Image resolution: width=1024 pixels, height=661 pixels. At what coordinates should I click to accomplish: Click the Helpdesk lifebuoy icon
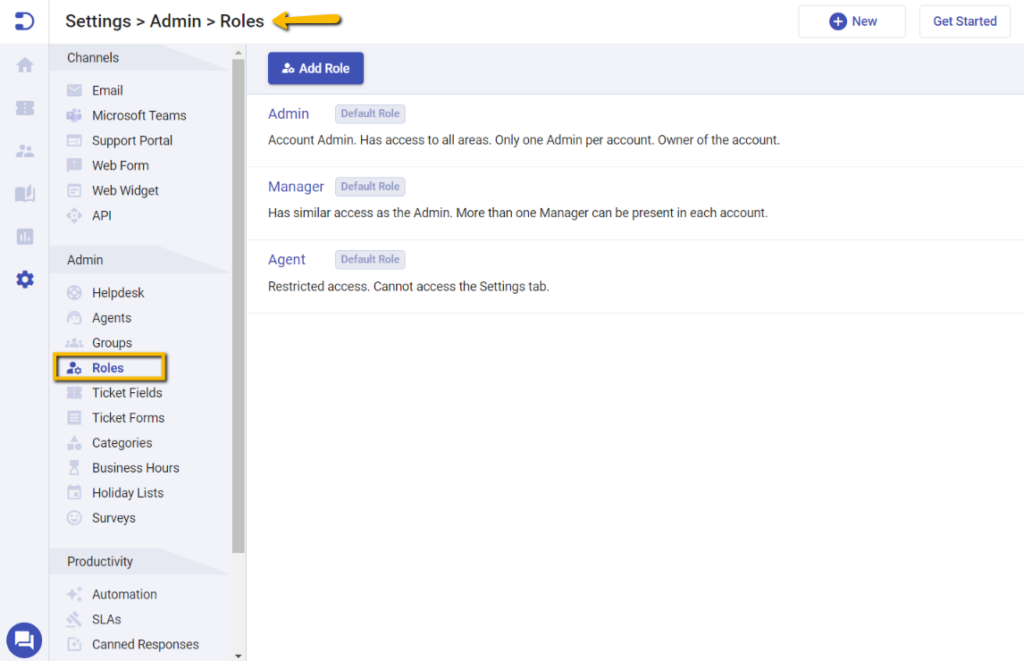pos(74,293)
